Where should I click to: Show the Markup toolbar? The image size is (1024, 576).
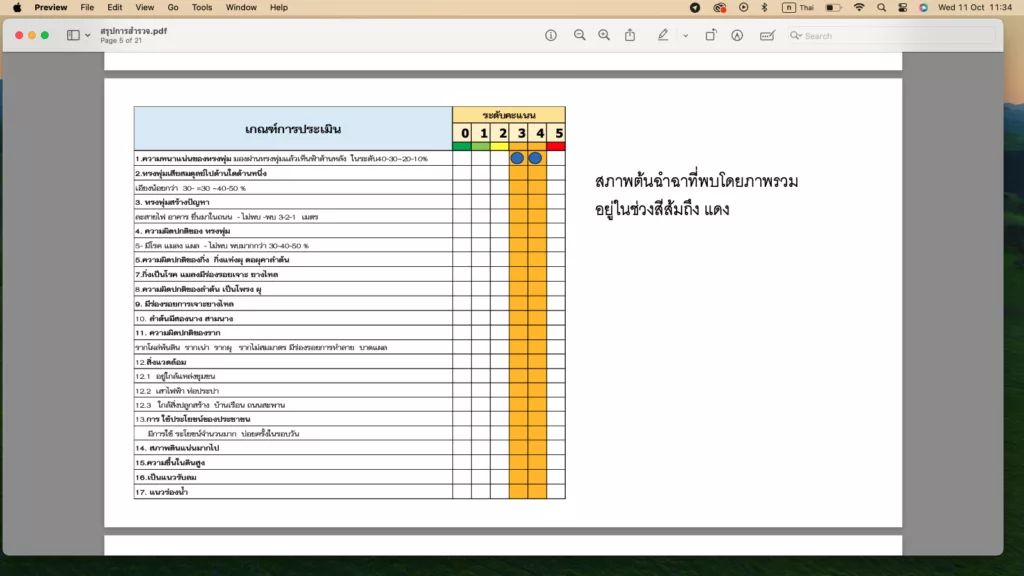(737, 35)
